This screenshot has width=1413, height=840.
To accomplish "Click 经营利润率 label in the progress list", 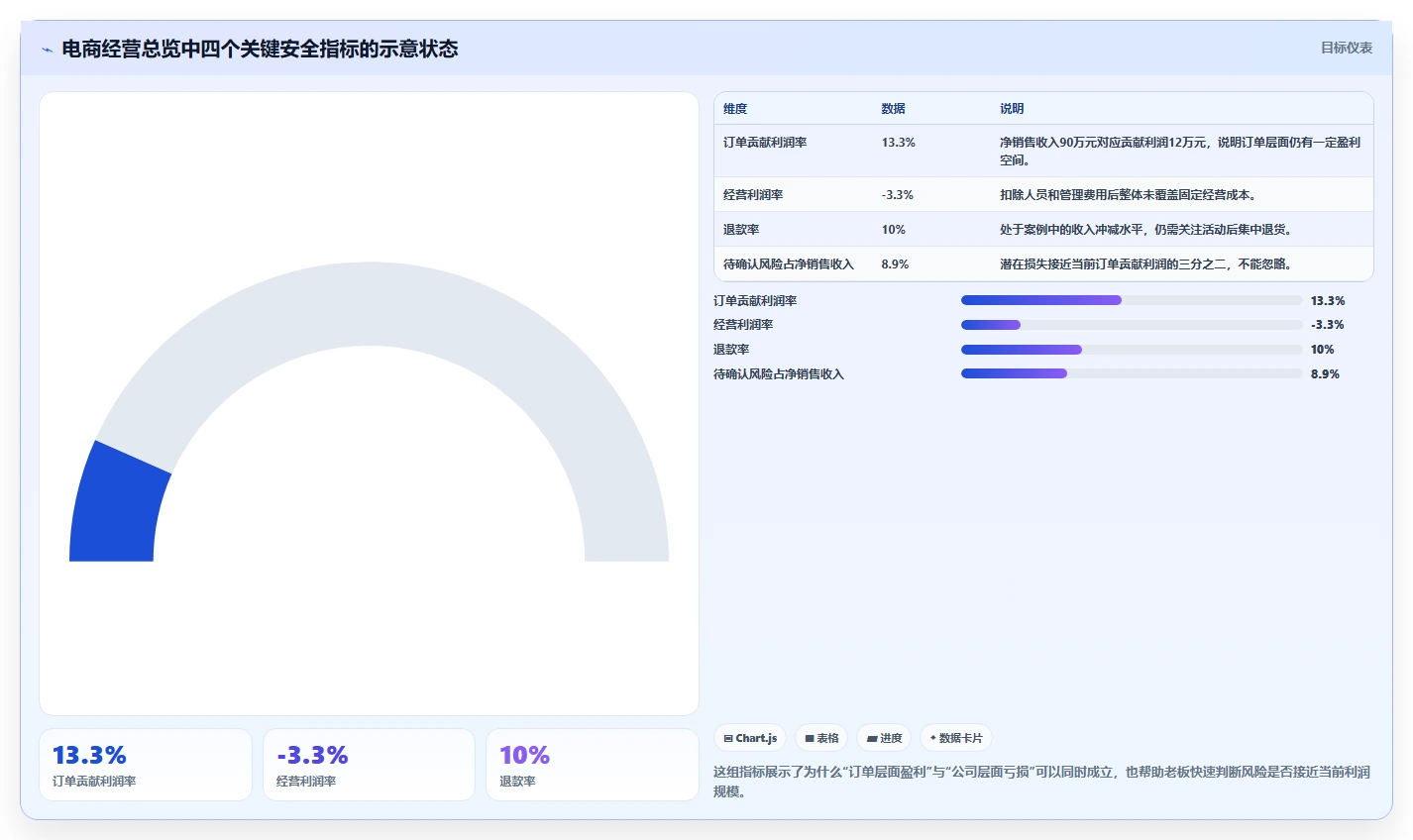I will tap(743, 325).
